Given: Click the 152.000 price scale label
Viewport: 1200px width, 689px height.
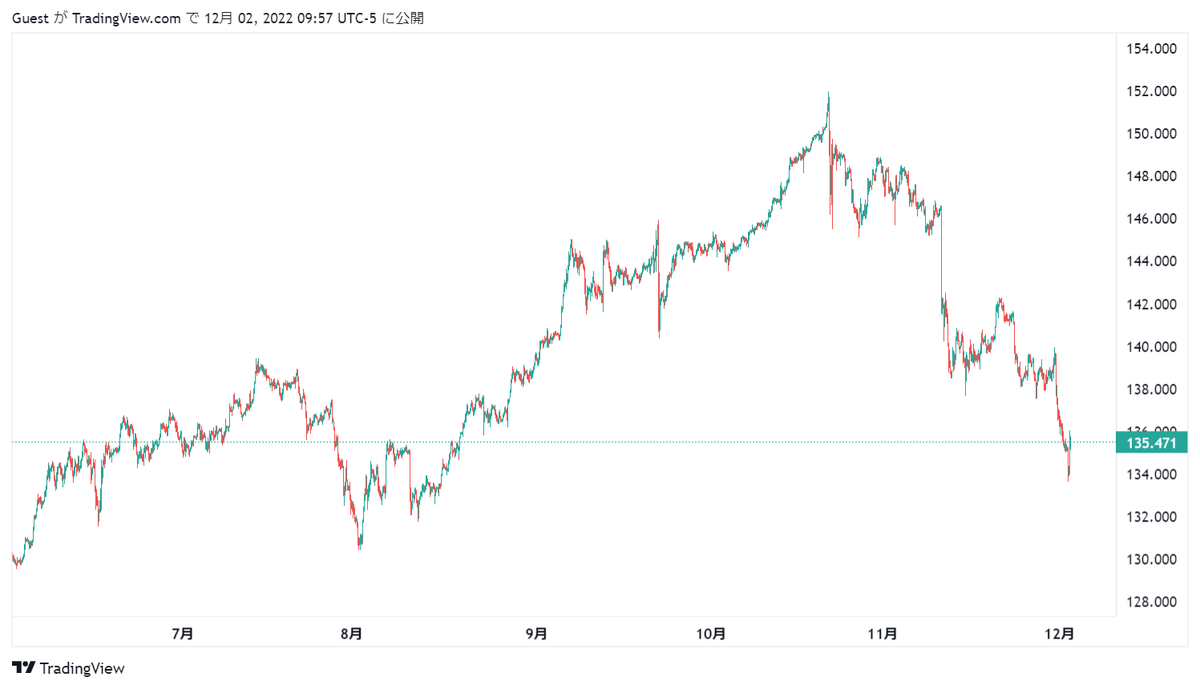Looking at the screenshot, I should (x=1149, y=91).
